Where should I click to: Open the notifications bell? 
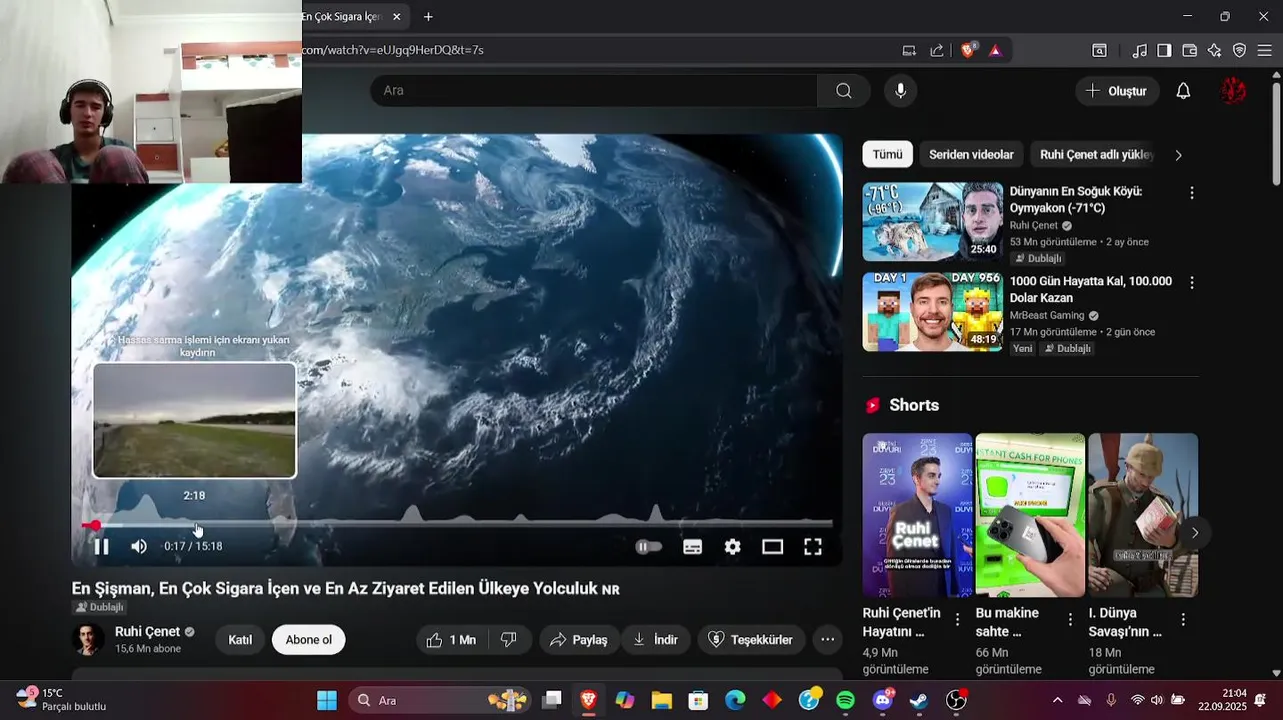(x=1183, y=91)
